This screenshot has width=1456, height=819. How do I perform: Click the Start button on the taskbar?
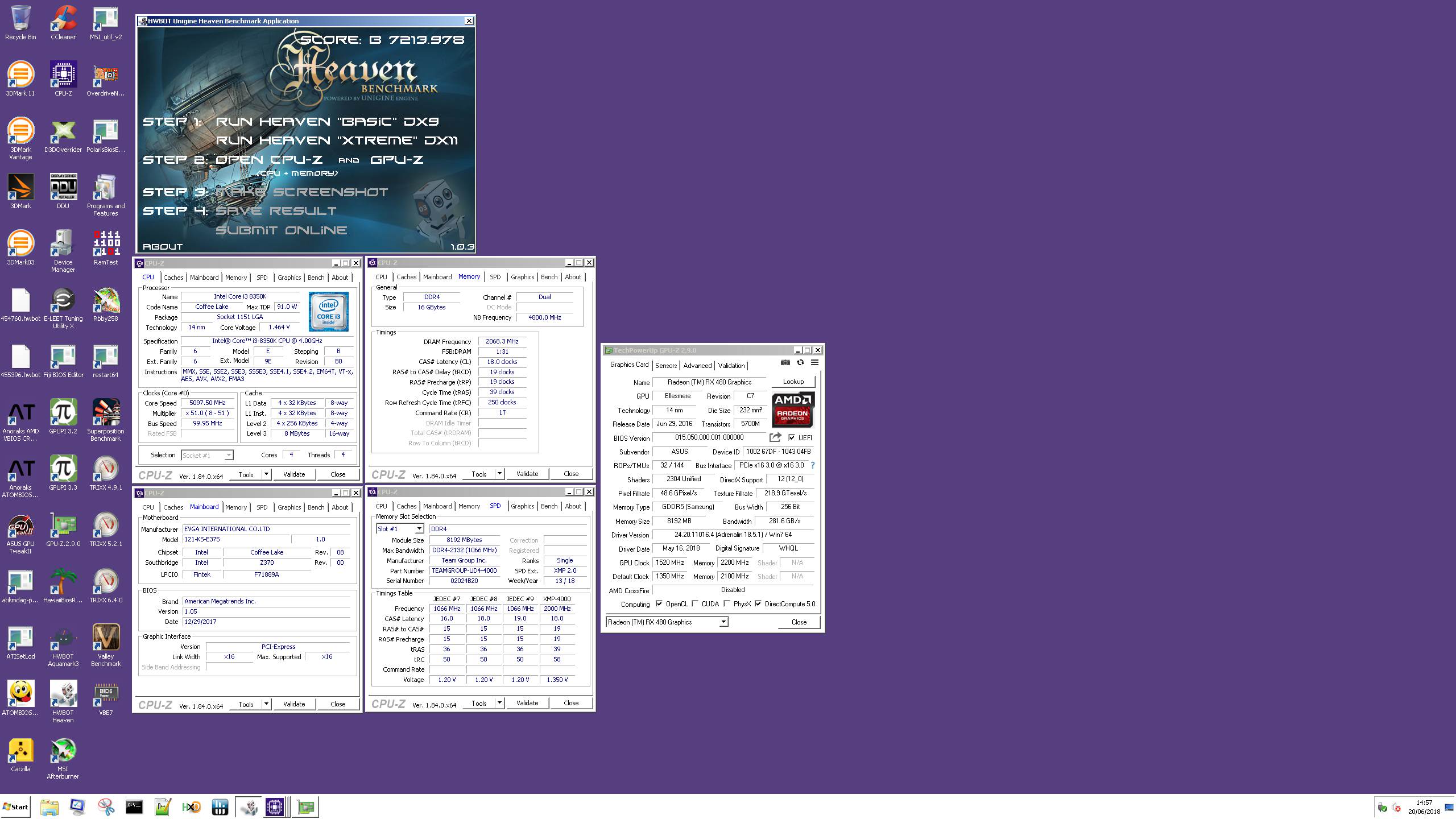pyautogui.click(x=15, y=806)
